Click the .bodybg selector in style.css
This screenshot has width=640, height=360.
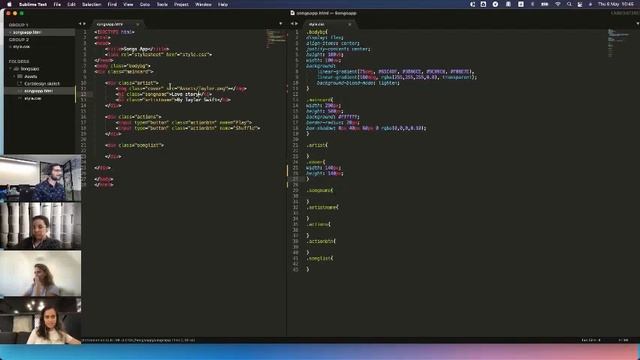pyautogui.click(x=316, y=32)
